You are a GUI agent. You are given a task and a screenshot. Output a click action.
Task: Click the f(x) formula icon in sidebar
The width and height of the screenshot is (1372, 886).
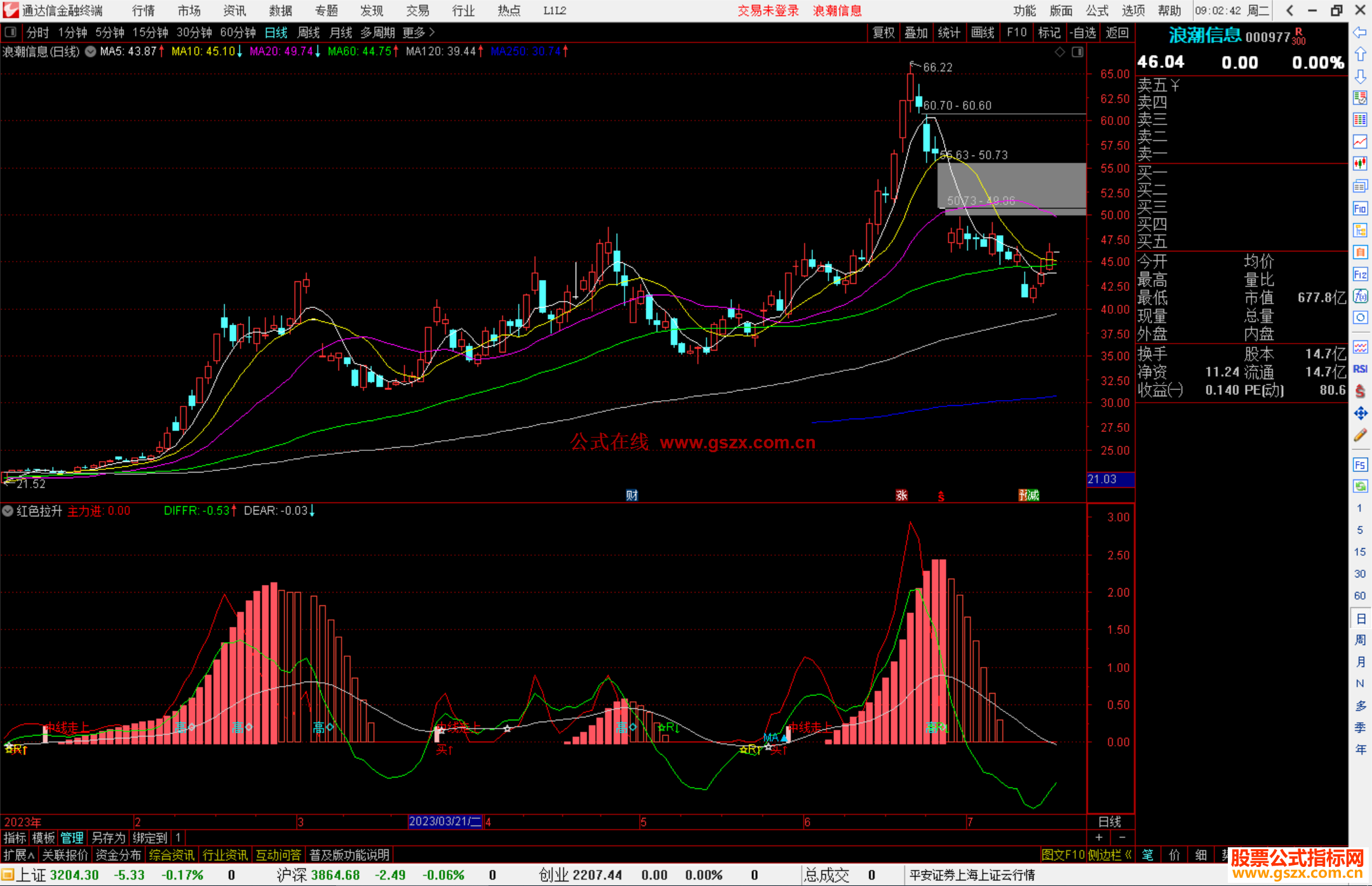click(1360, 297)
